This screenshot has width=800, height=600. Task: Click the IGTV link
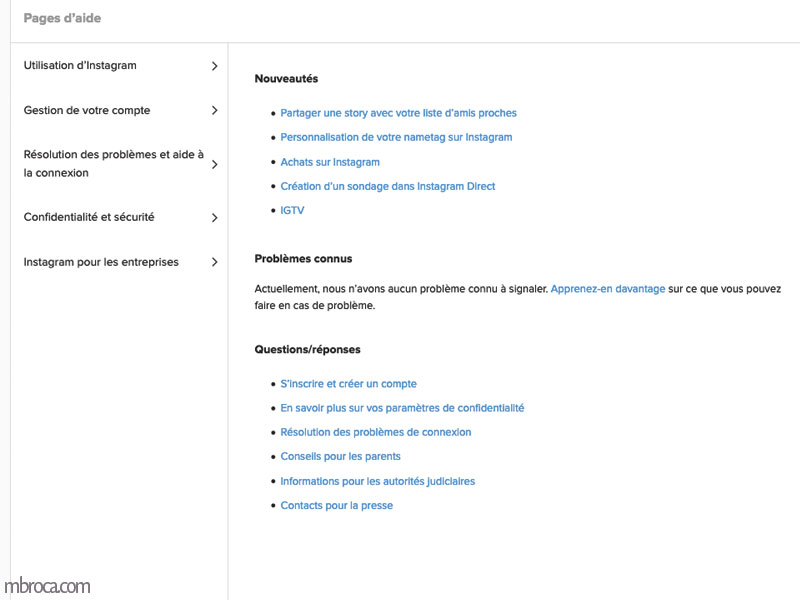(x=292, y=211)
